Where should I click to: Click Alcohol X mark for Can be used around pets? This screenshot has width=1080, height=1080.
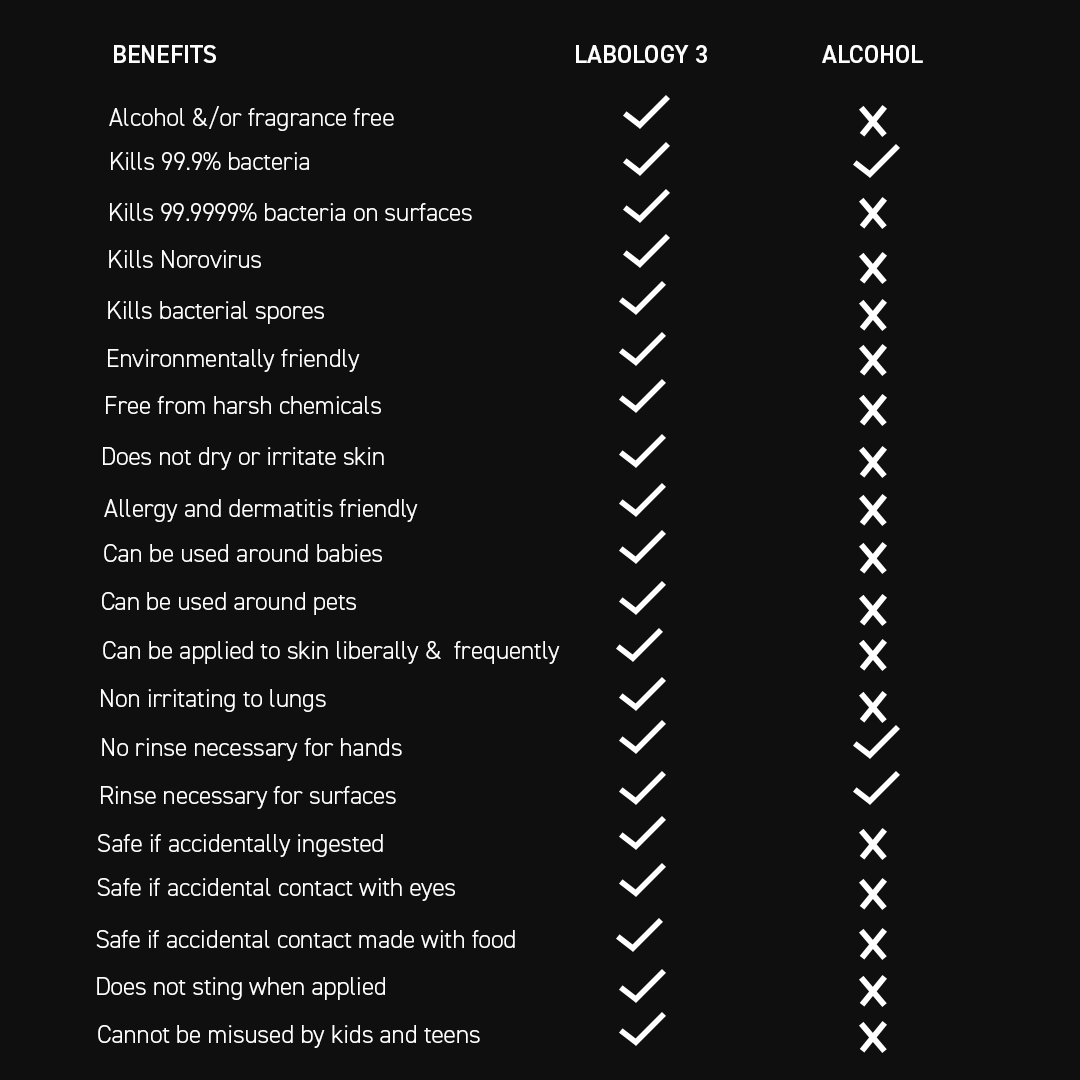[x=873, y=610]
